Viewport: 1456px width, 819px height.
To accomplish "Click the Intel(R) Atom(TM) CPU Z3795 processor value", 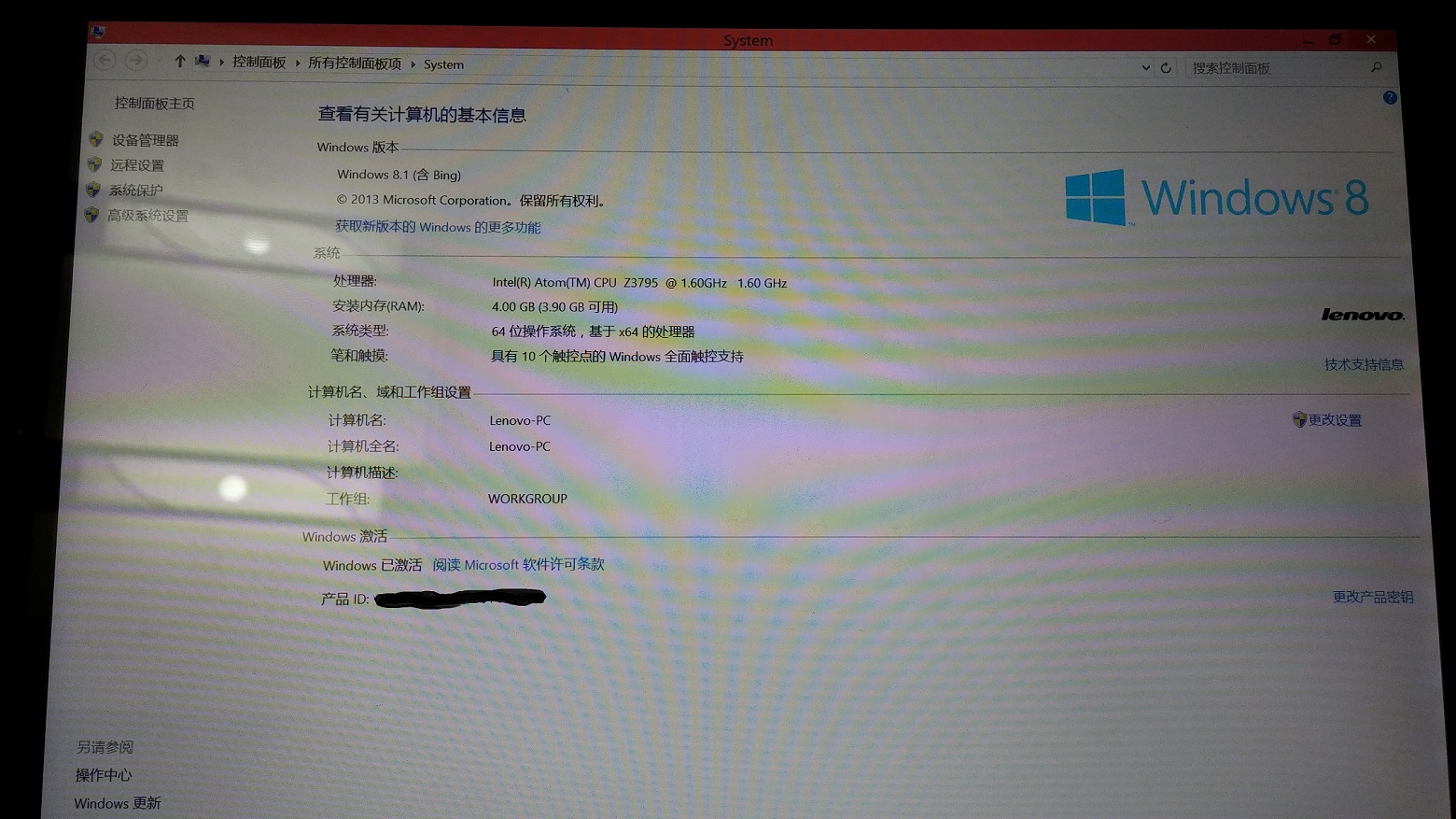I will (639, 283).
